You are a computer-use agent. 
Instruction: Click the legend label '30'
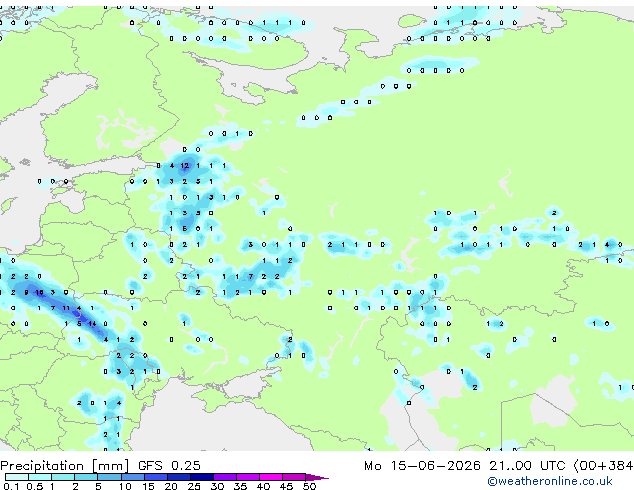(217, 486)
